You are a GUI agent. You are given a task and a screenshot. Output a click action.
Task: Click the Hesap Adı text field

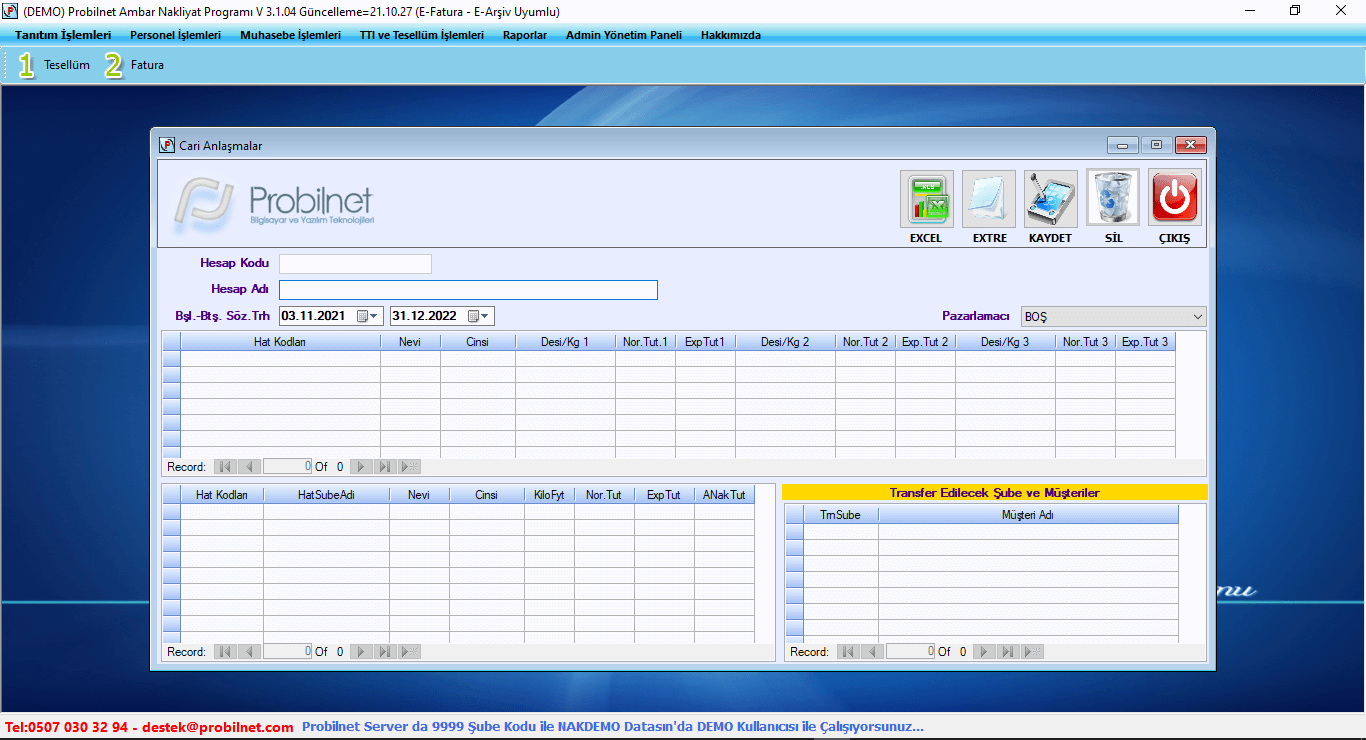coord(468,290)
